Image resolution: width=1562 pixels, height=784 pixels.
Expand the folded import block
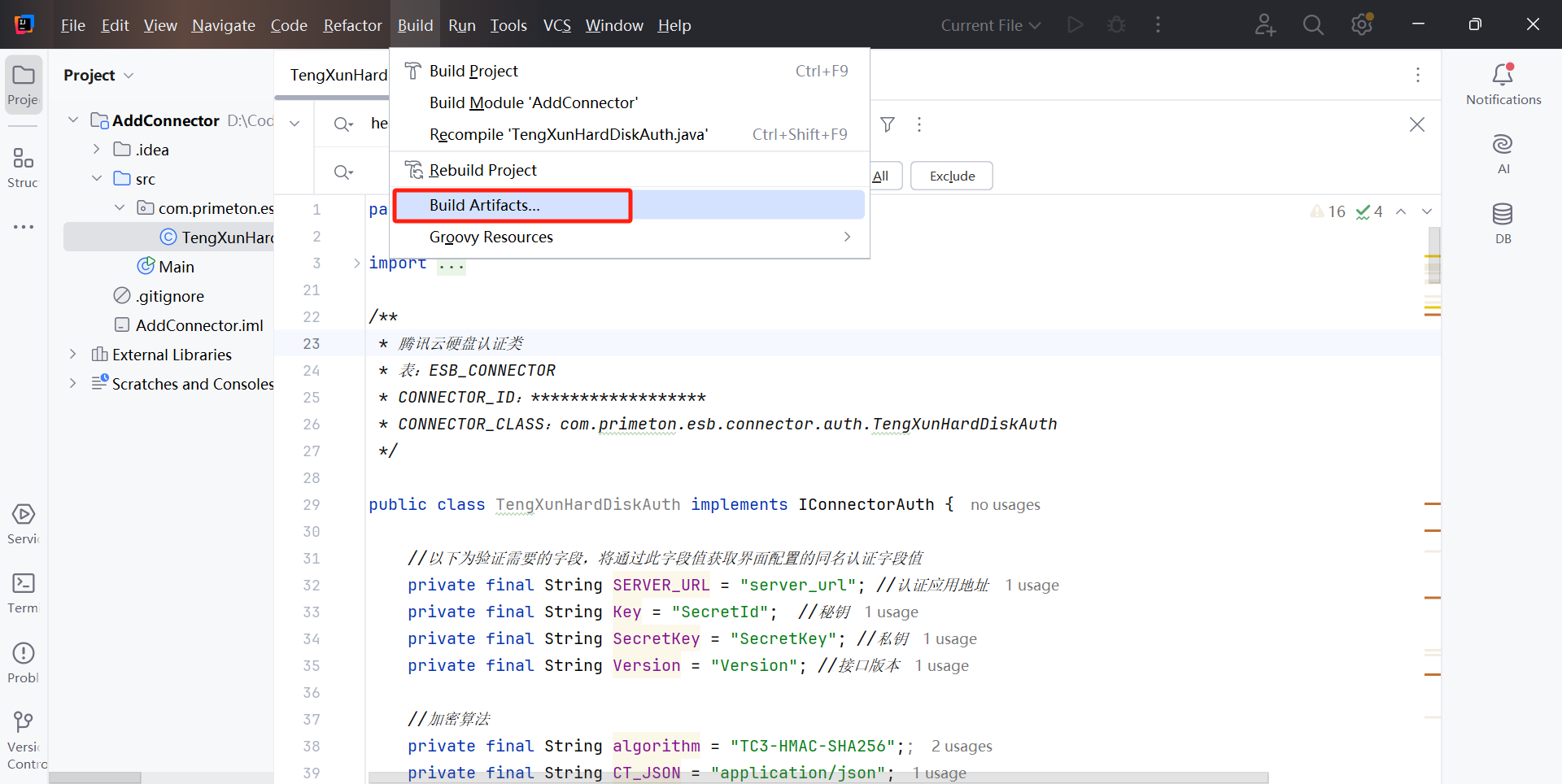click(x=356, y=263)
